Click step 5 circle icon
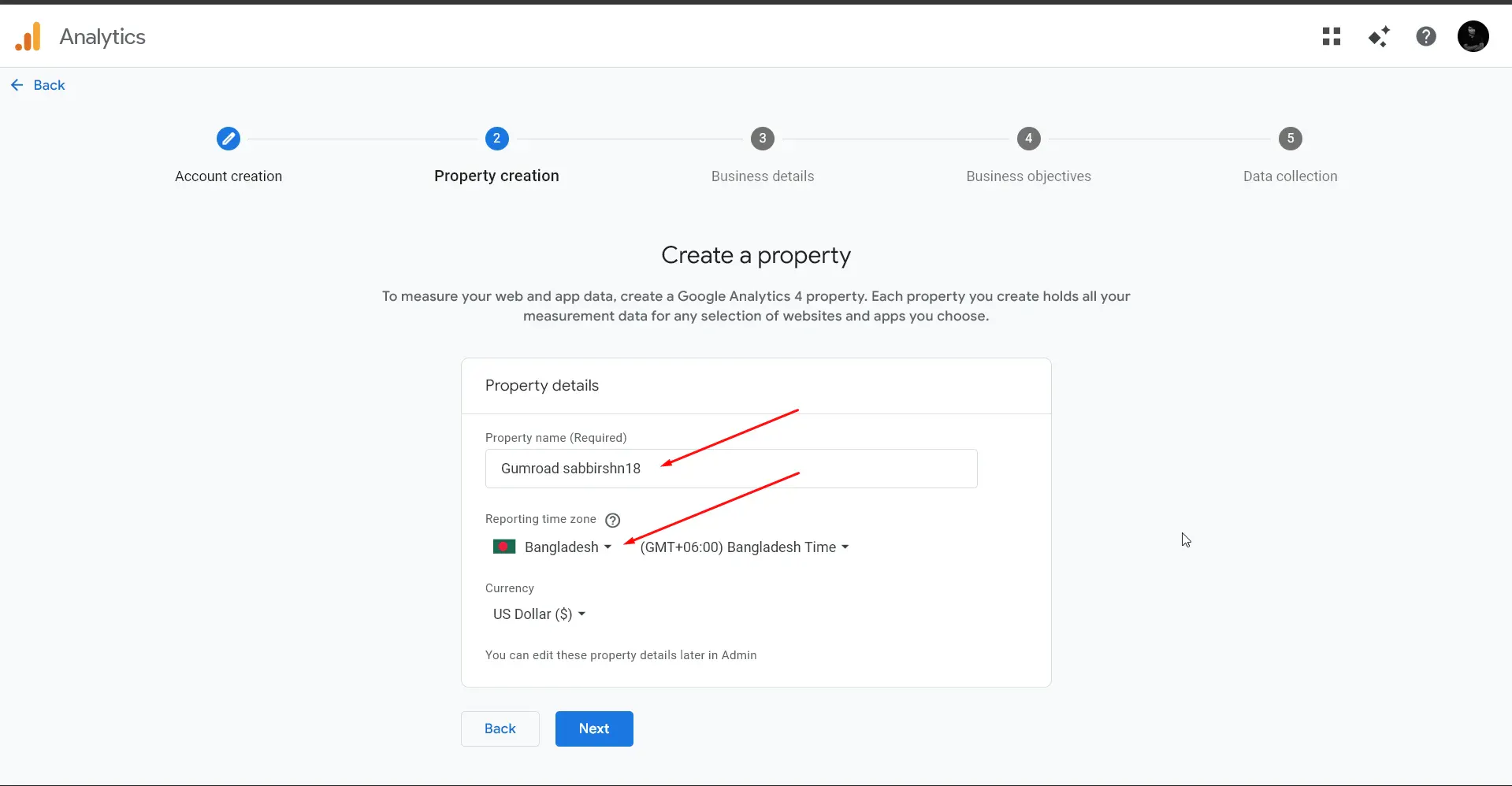Image resolution: width=1512 pixels, height=786 pixels. point(1291,139)
